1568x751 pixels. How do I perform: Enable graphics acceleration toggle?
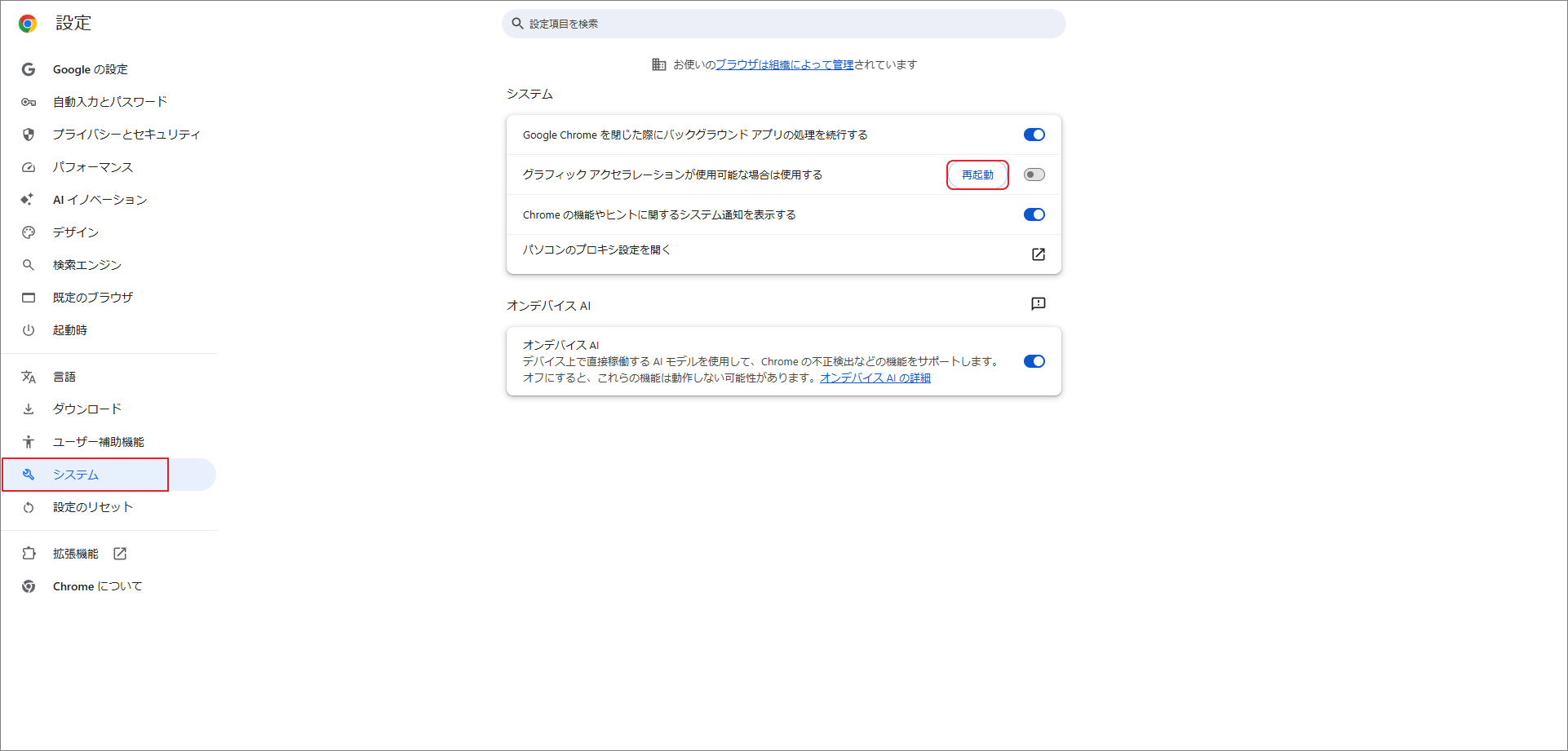click(x=1034, y=174)
